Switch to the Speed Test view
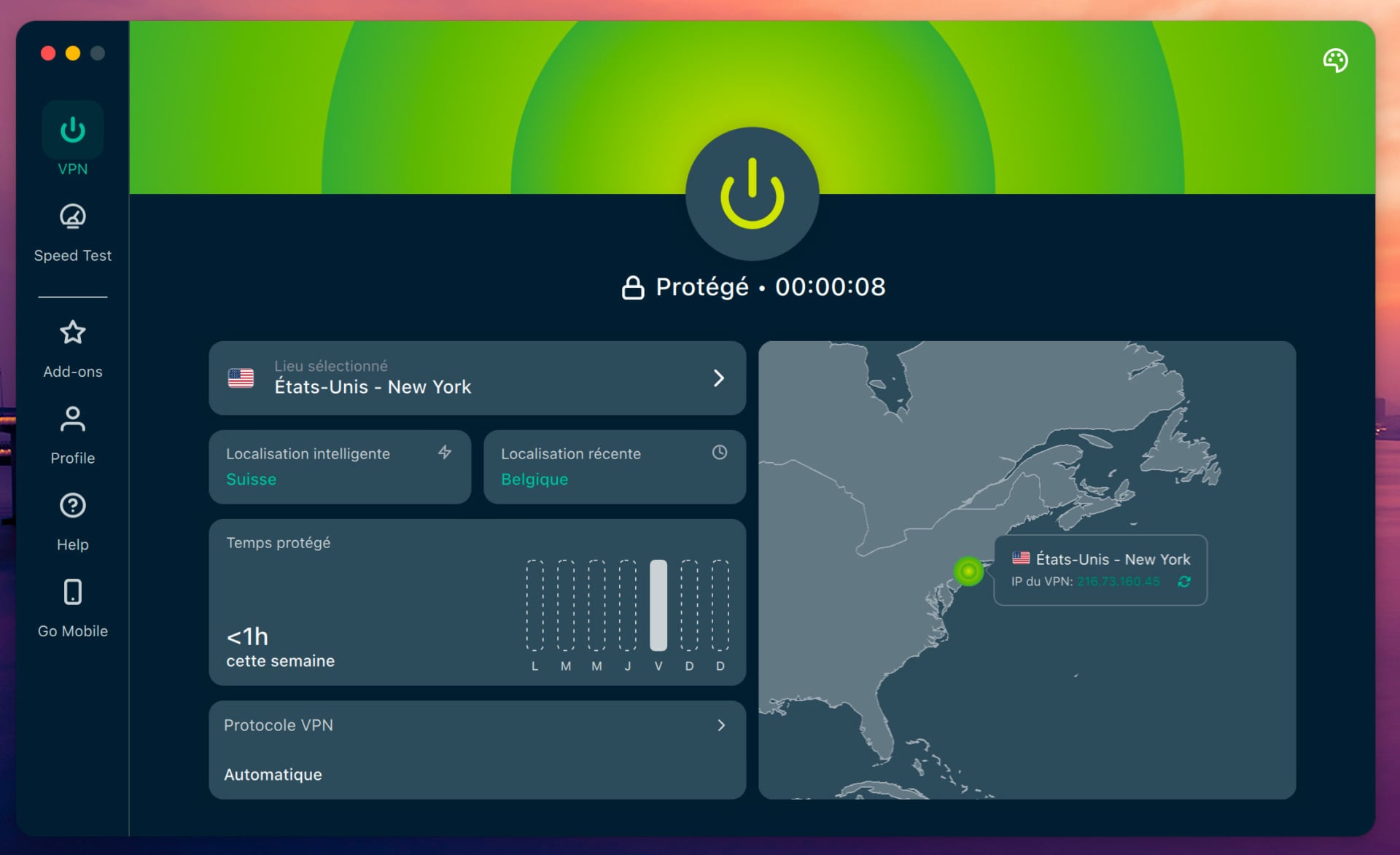Screen dimensions: 1400x855 point(72,232)
